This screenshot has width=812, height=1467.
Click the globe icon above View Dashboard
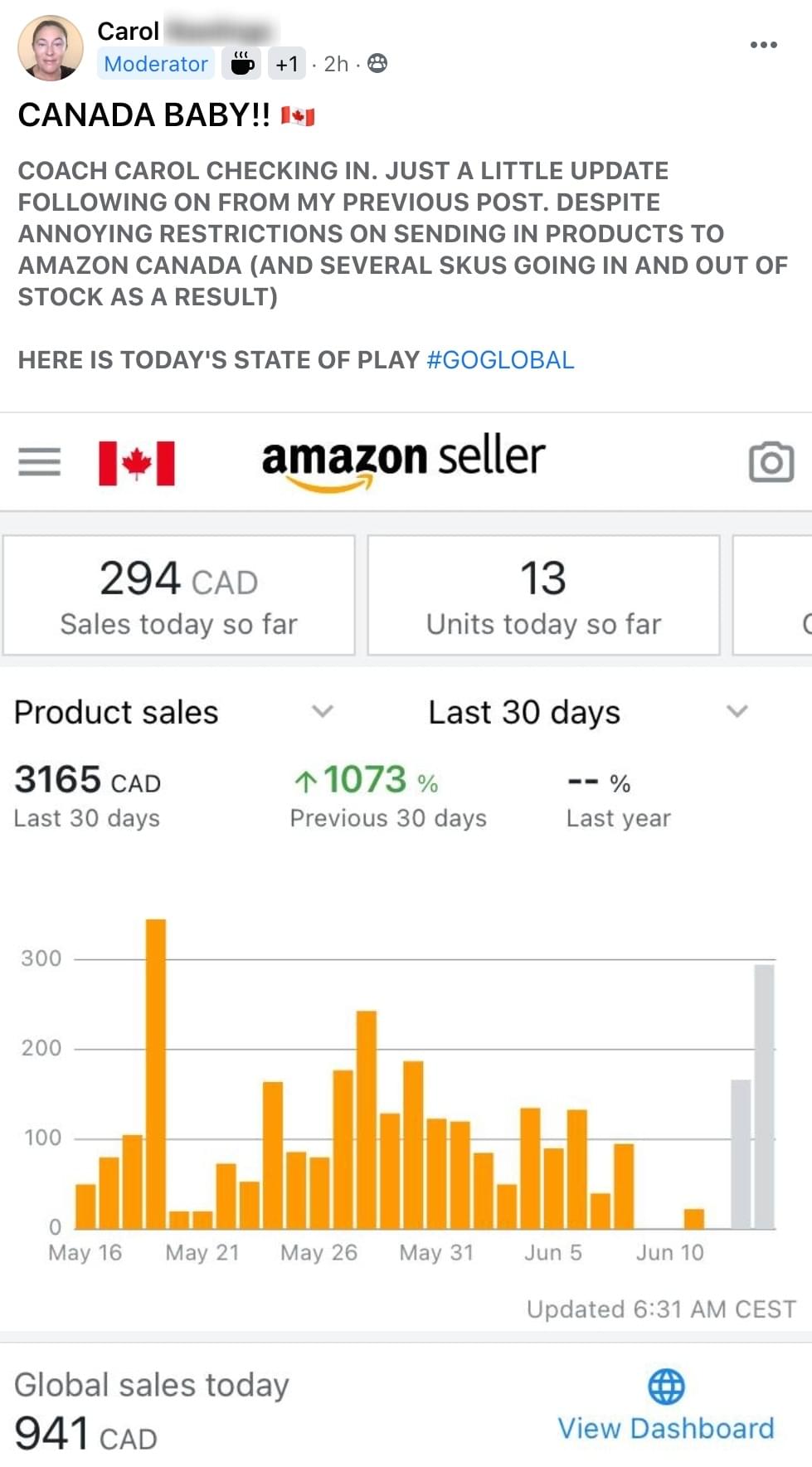[666, 1386]
